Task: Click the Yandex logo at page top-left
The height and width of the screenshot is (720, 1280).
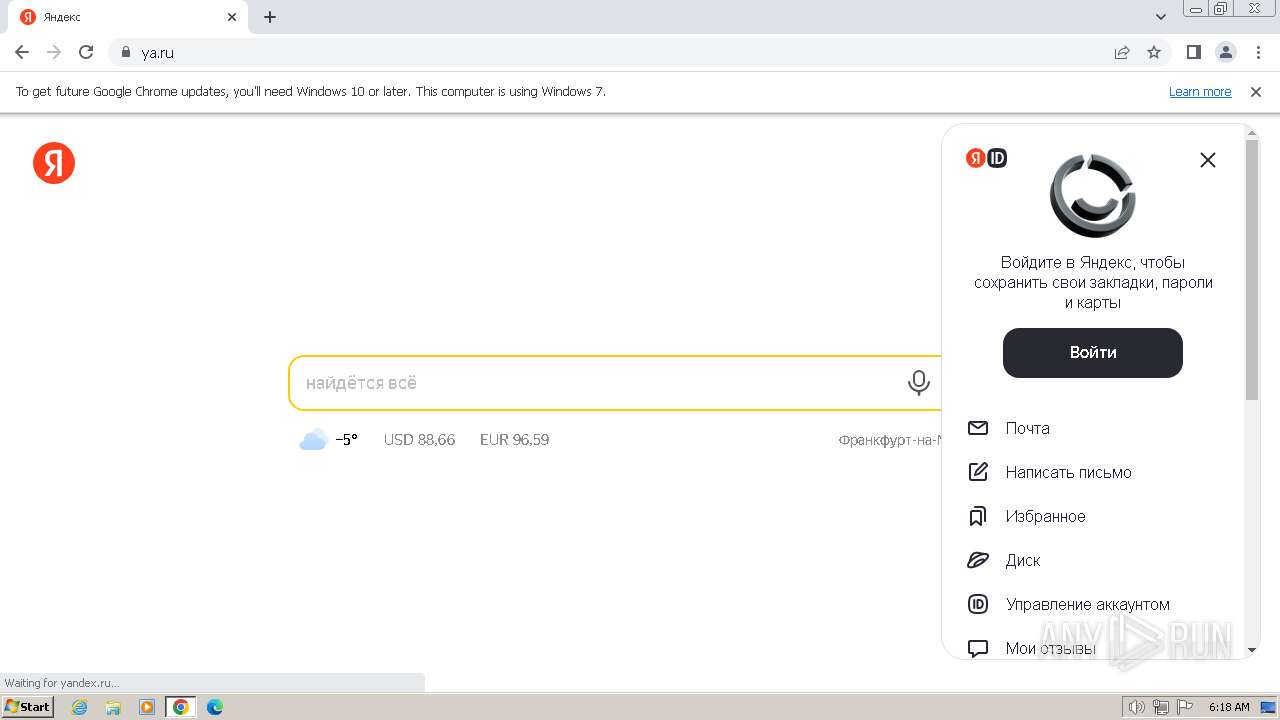Action: pyautogui.click(x=54, y=162)
